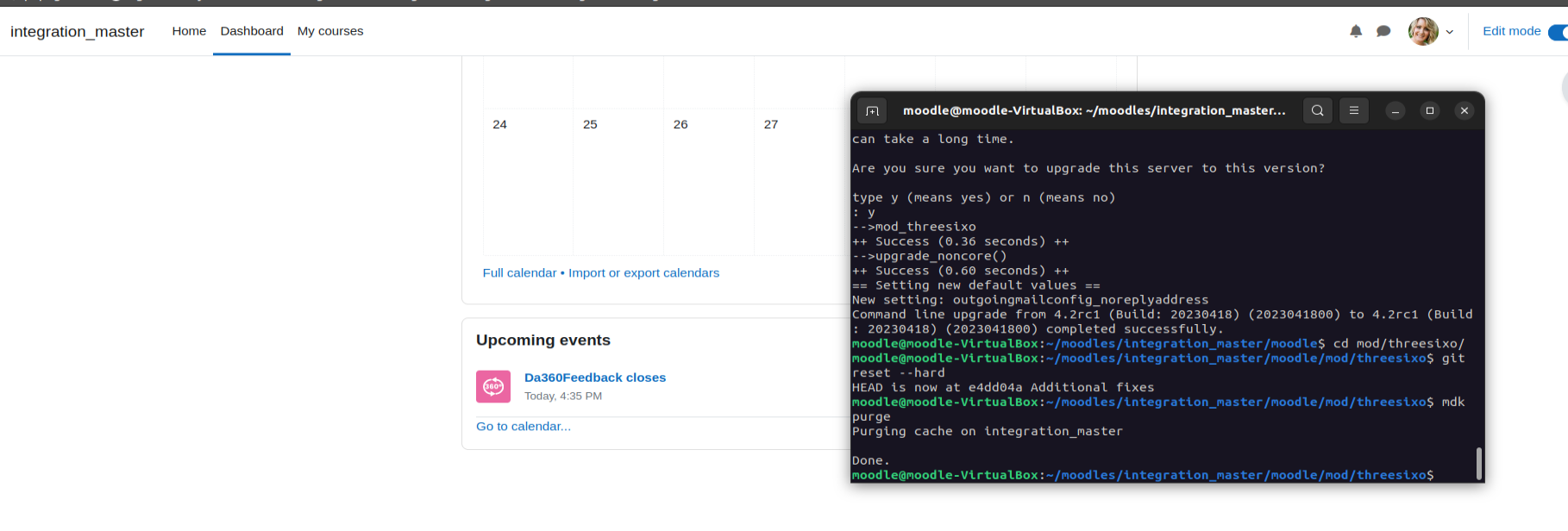This screenshot has width=1568, height=531.
Task: Minimize the terminal window
Action: pos(1396,110)
